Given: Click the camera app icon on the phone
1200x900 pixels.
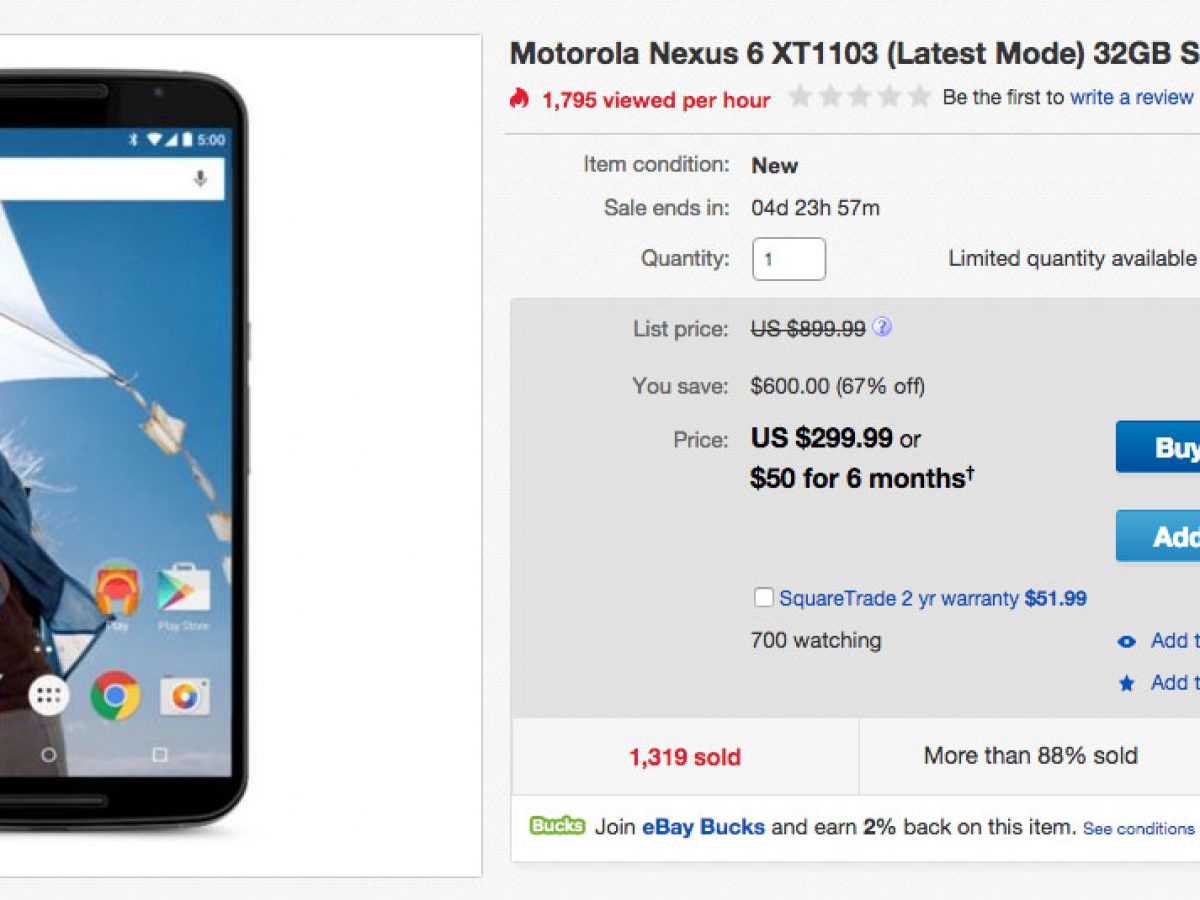Looking at the screenshot, I should pos(184,696).
